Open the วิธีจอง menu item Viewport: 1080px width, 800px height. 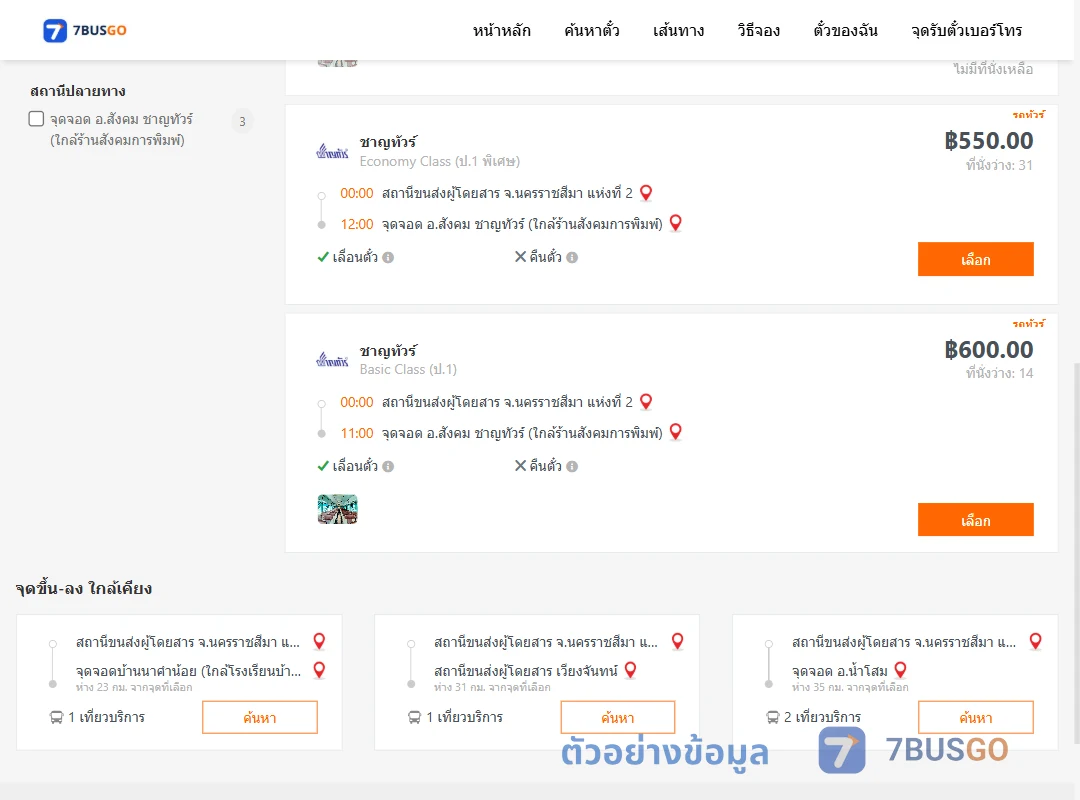758,30
